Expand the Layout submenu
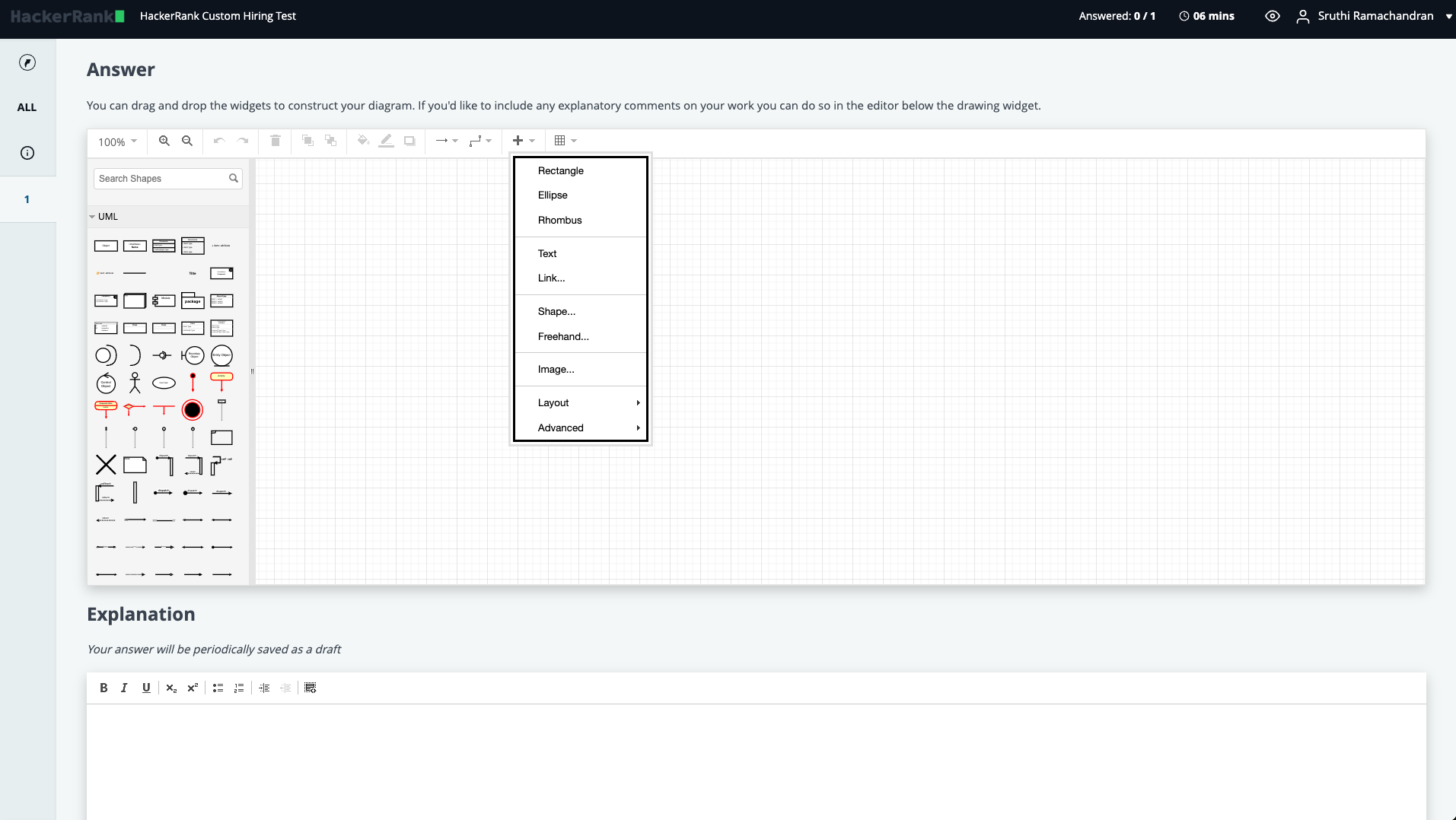Image resolution: width=1456 pixels, height=820 pixels. point(581,403)
